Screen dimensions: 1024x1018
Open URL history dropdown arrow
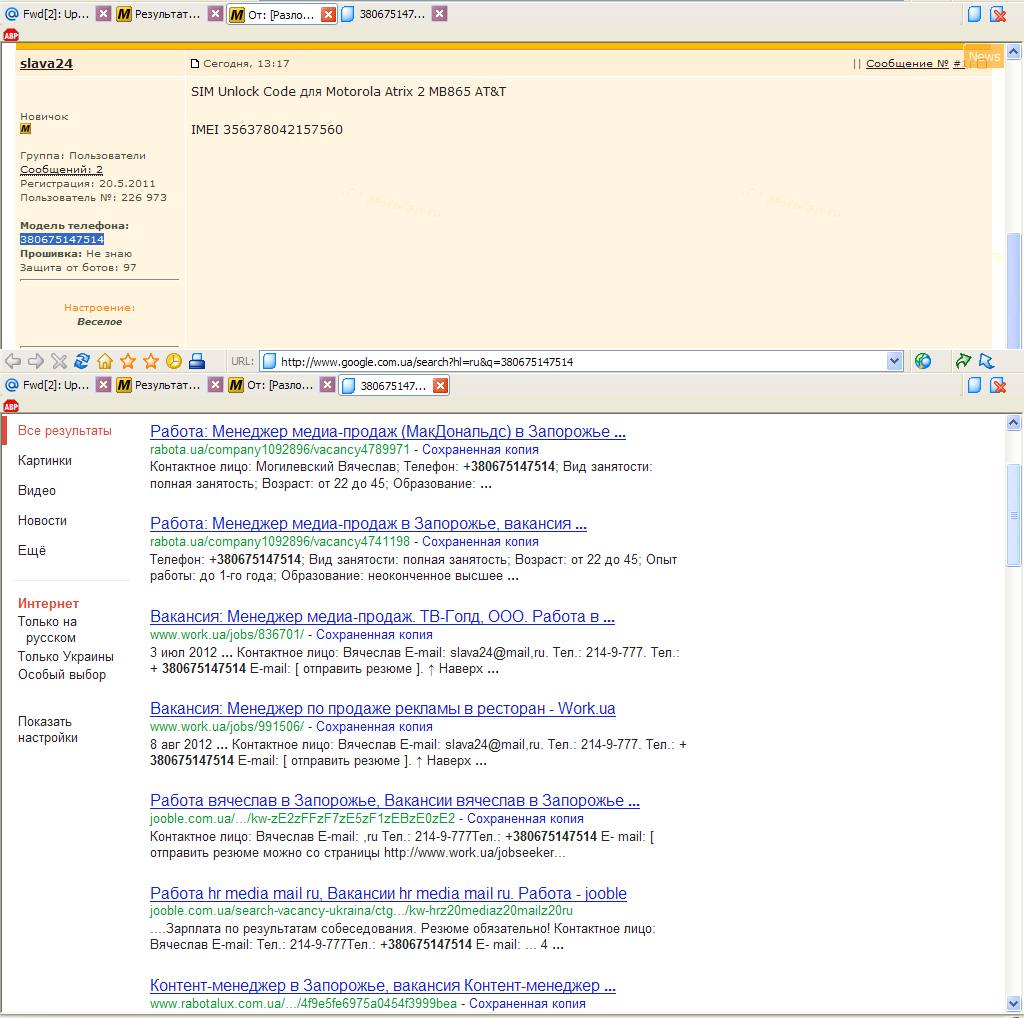click(x=894, y=361)
